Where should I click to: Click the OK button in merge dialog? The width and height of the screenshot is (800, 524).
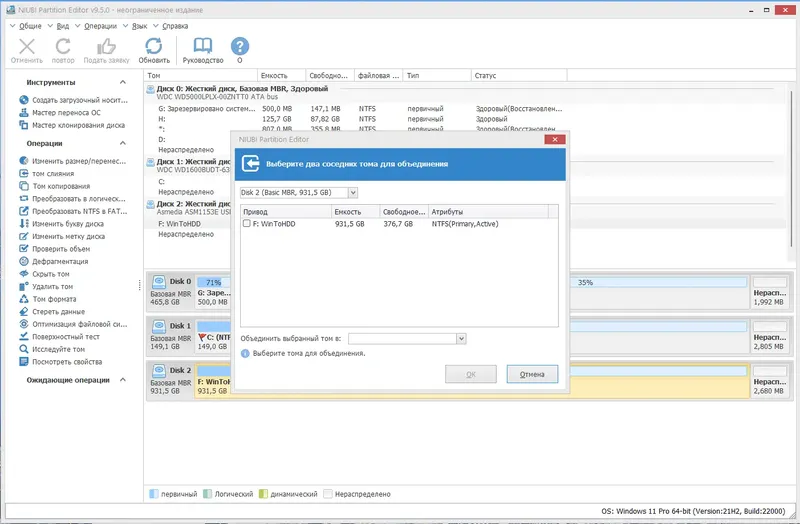pos(471,374)
